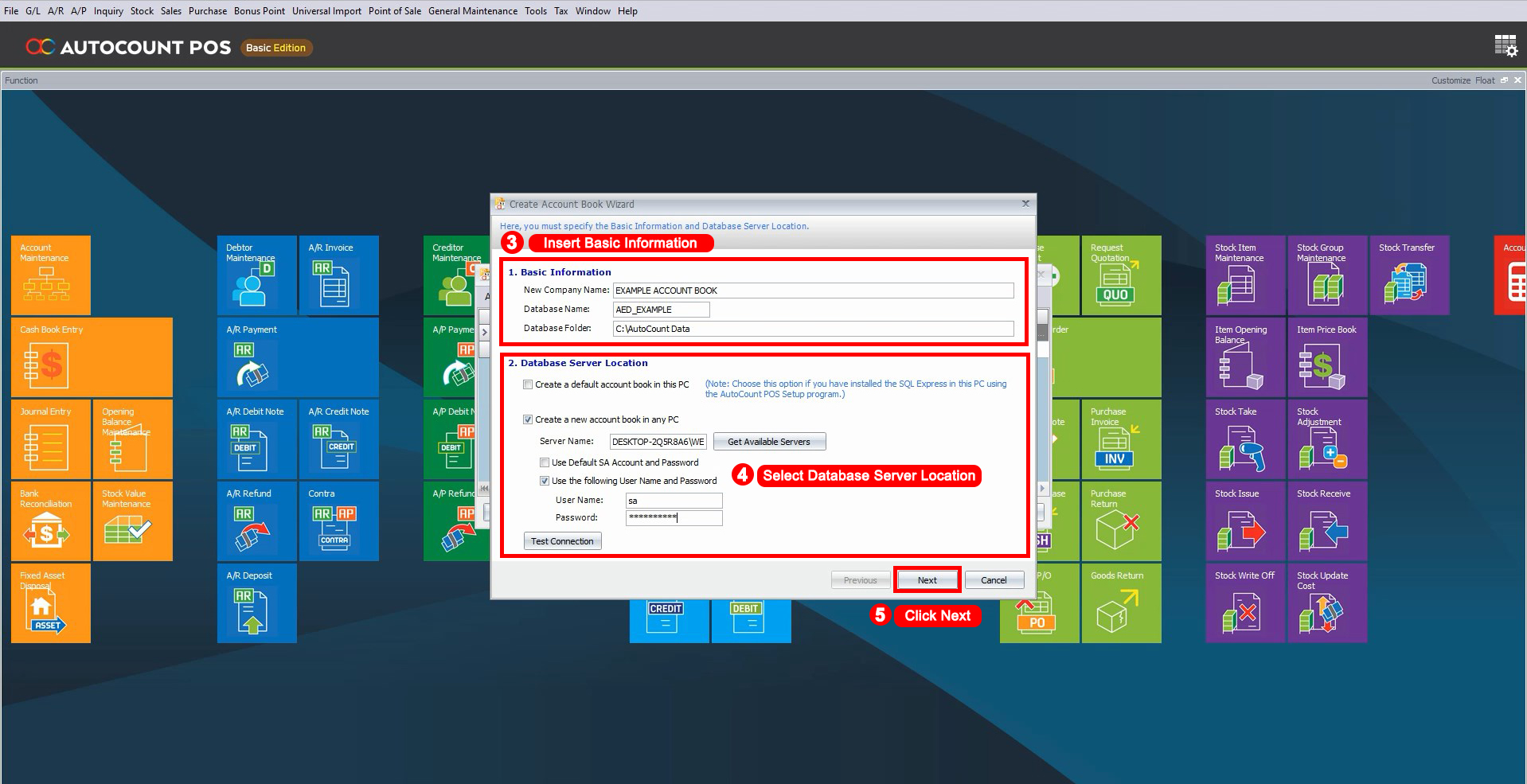Click the Password field
Screen dimensions: 1527x784
[x=674, y=518]
